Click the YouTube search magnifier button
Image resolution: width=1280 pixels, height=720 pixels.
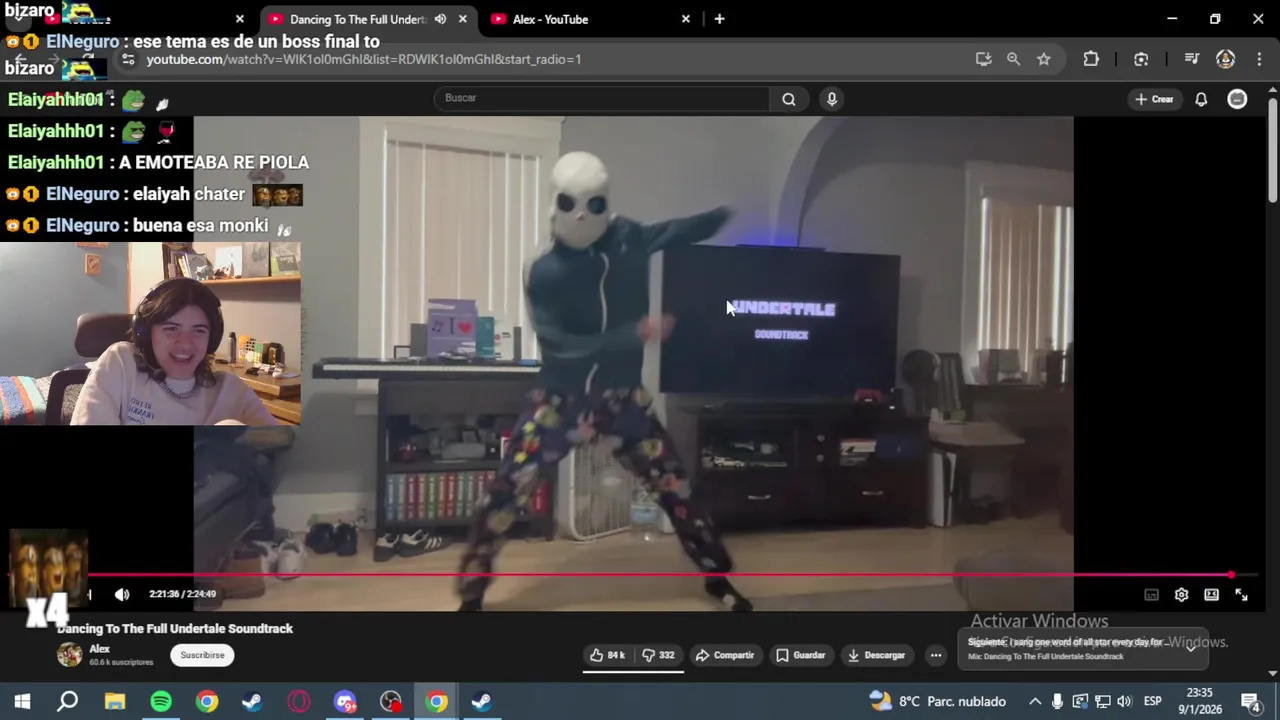(789, 98)
